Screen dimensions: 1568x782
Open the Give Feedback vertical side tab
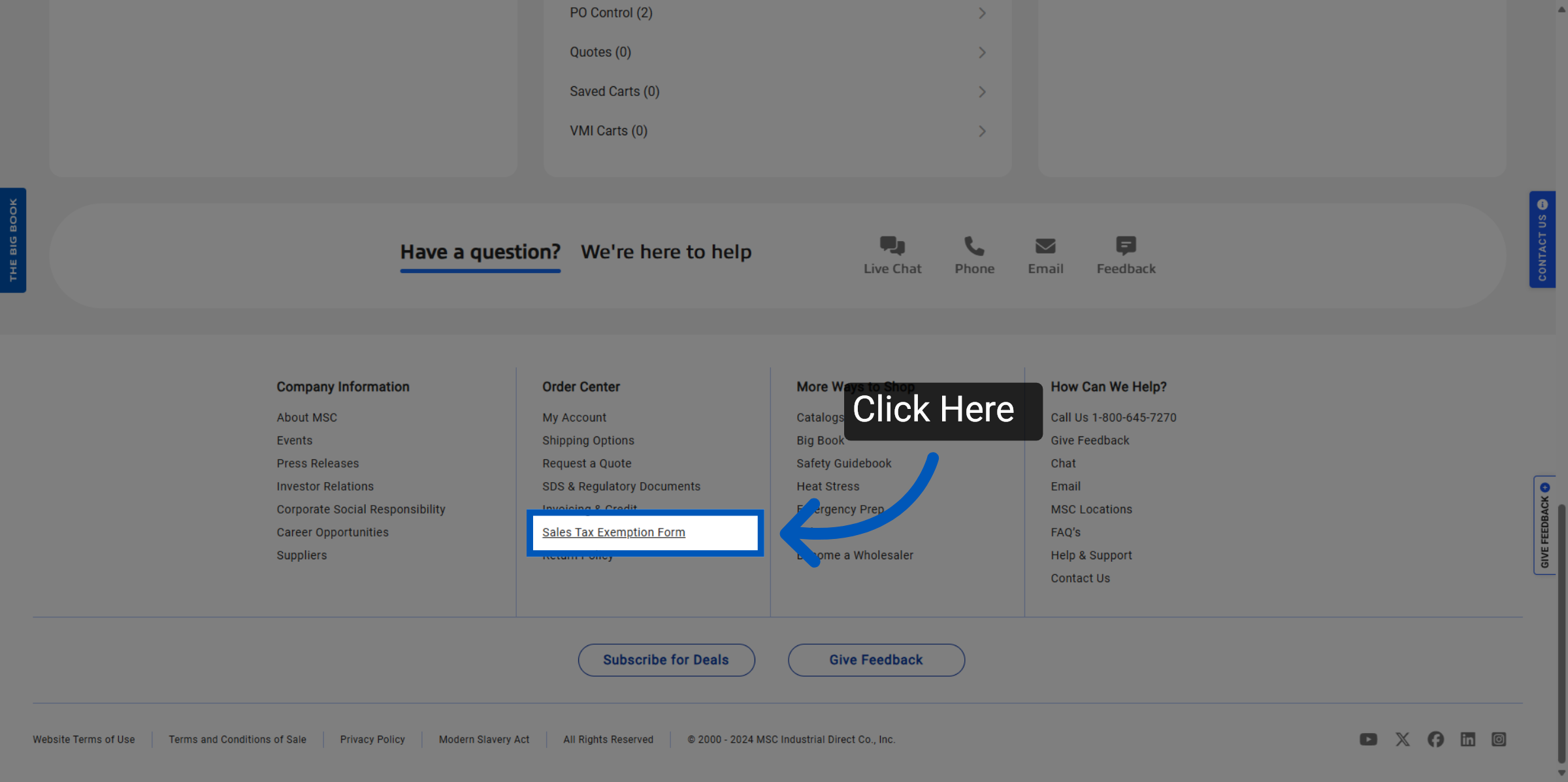pyautogui.click(x=1544, y=525)
